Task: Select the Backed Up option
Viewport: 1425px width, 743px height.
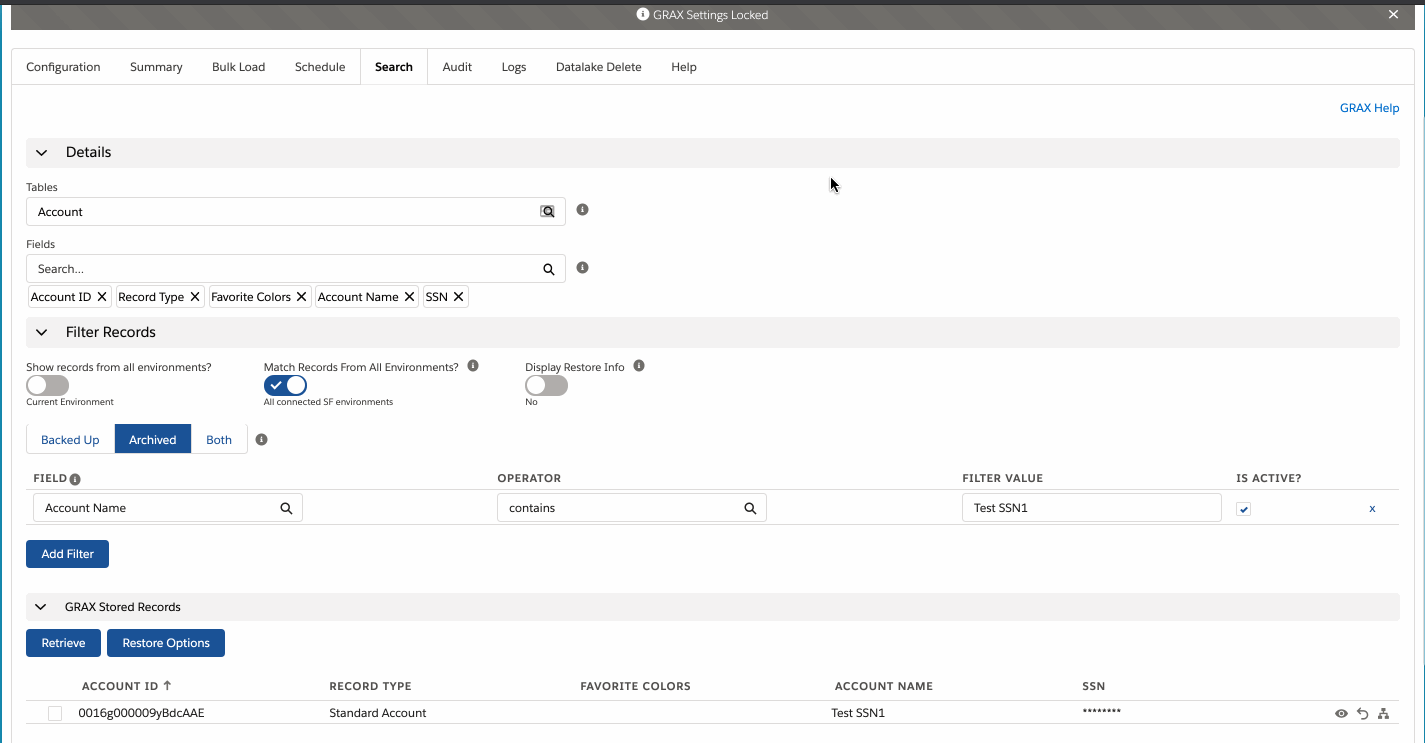Action: click(70, 440)
